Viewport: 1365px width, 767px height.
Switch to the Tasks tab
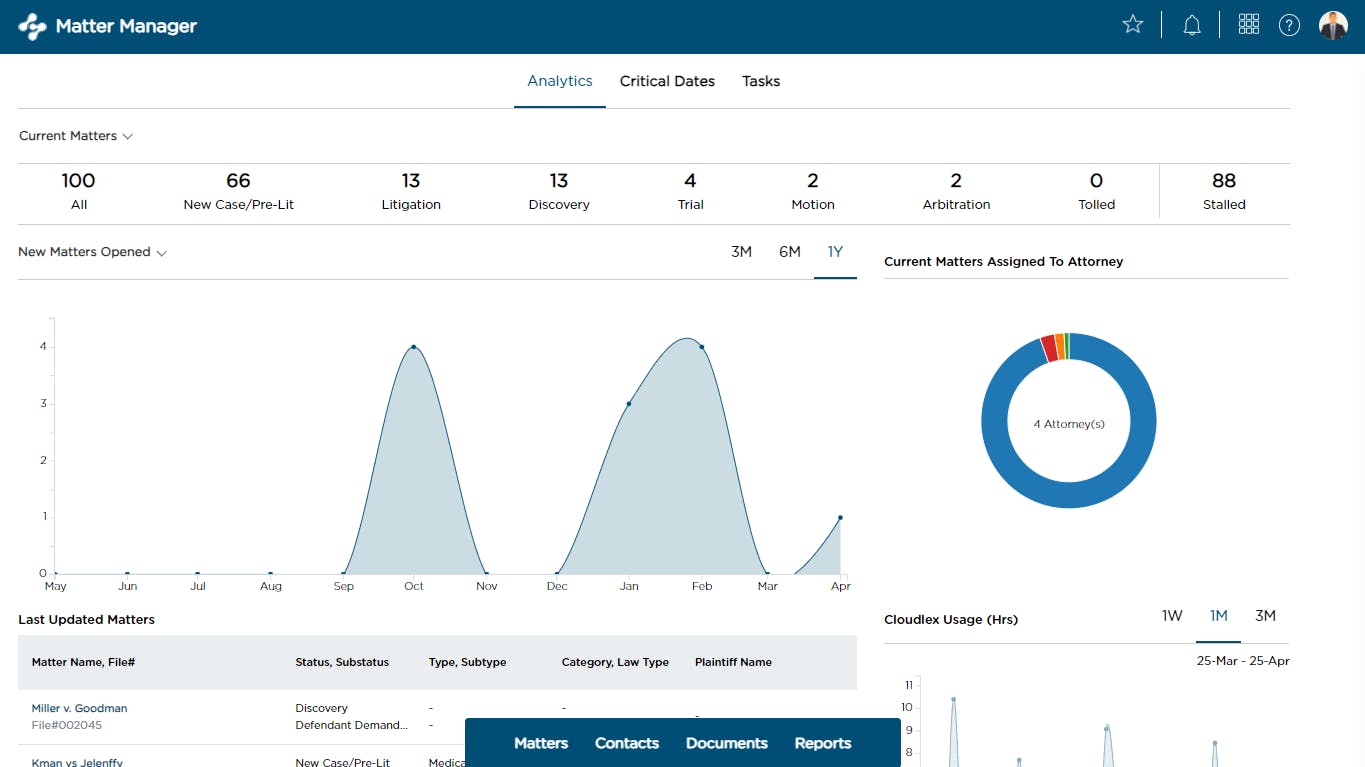click(x=760, y=81)
